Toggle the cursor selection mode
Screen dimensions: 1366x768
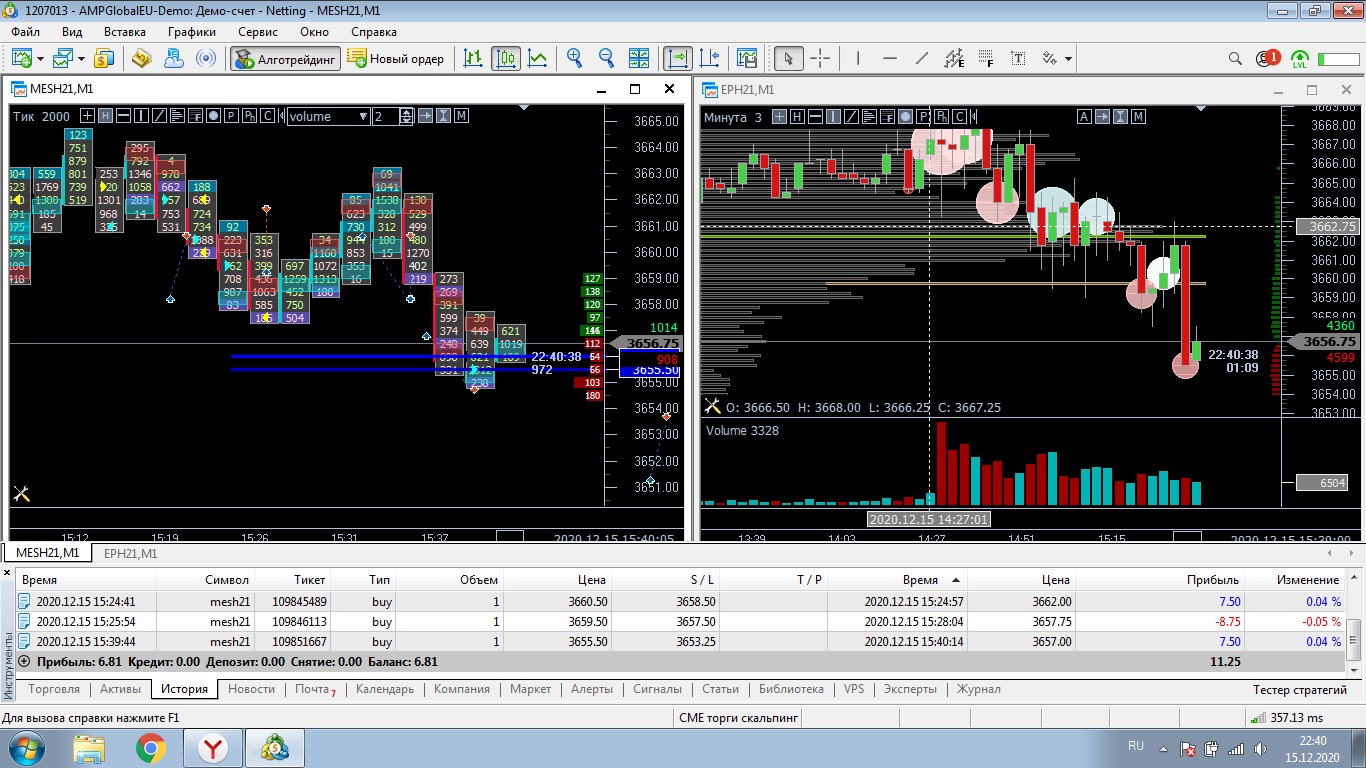point(788,58)
